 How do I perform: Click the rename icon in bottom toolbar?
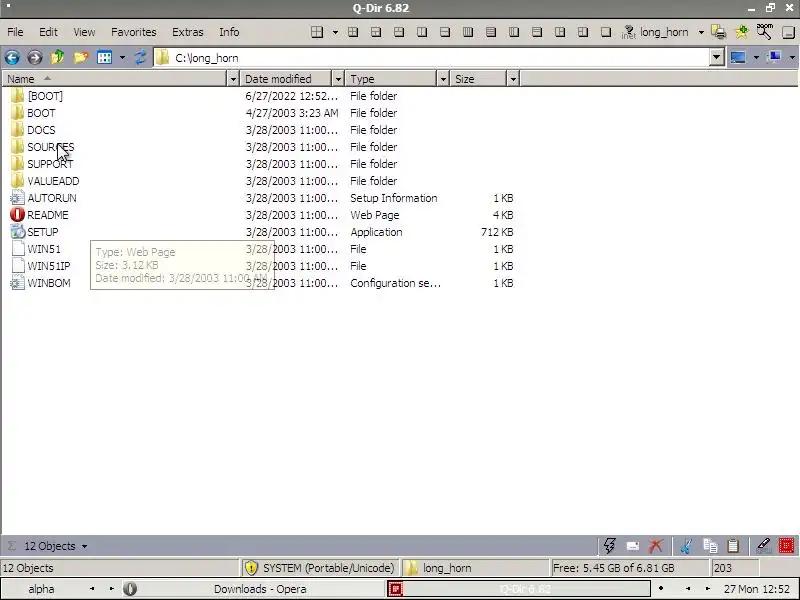[x=633, y=546]
